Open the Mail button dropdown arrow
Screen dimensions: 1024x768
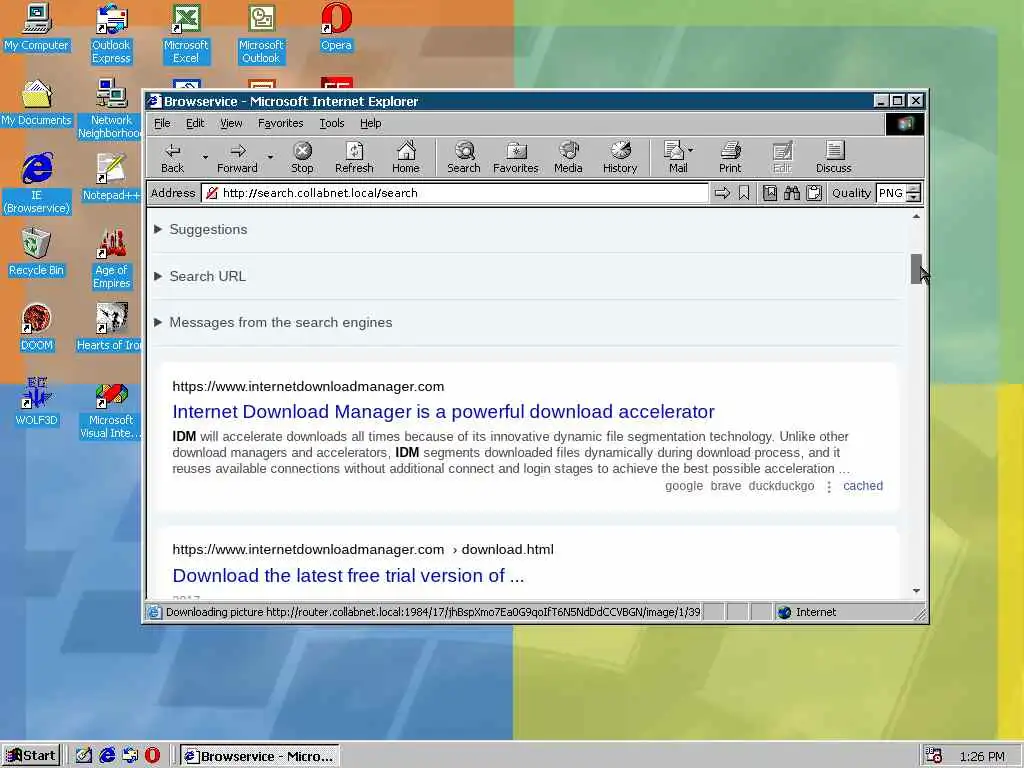pos(691,150)
